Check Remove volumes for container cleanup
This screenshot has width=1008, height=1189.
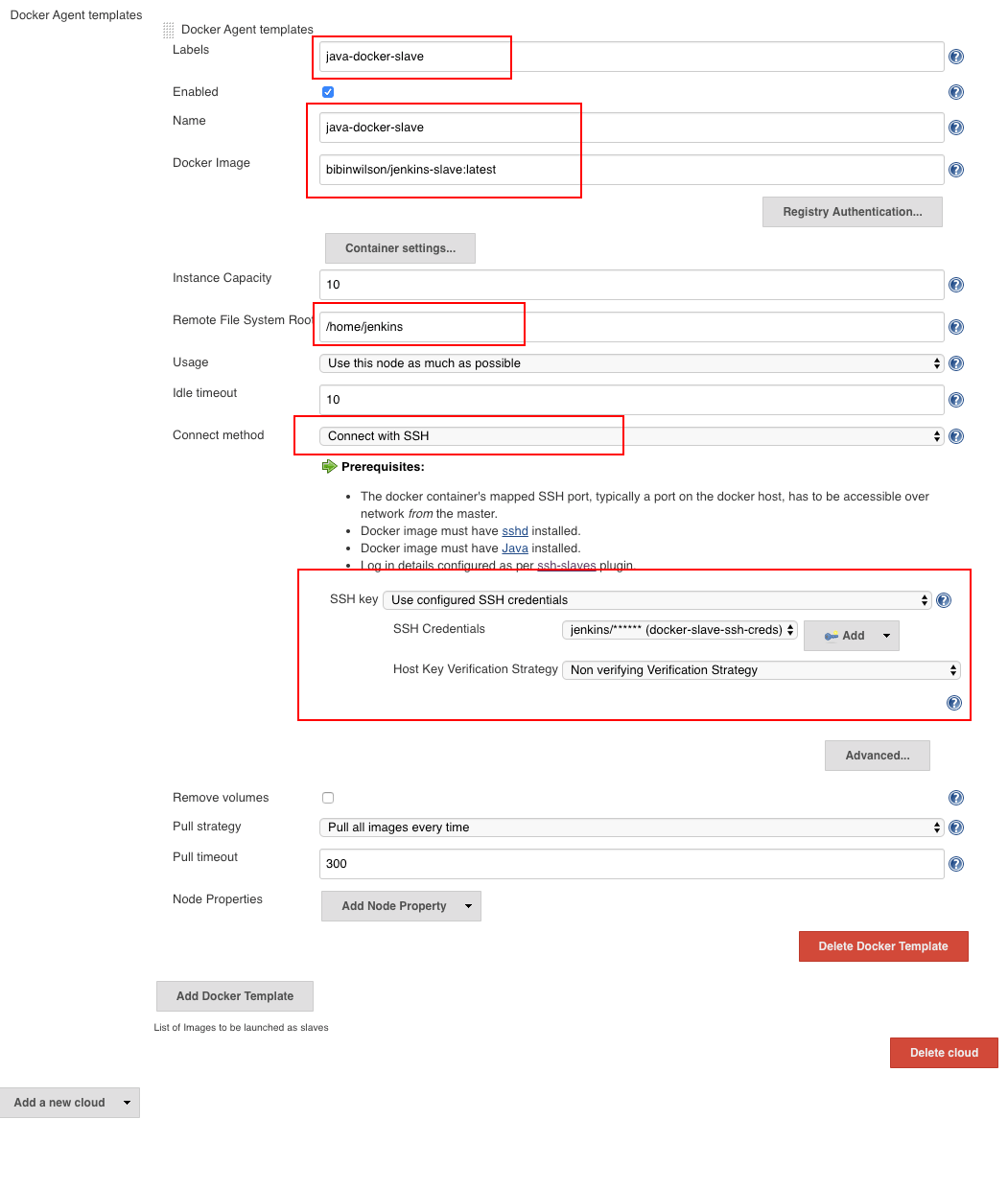tap(328, 797)
